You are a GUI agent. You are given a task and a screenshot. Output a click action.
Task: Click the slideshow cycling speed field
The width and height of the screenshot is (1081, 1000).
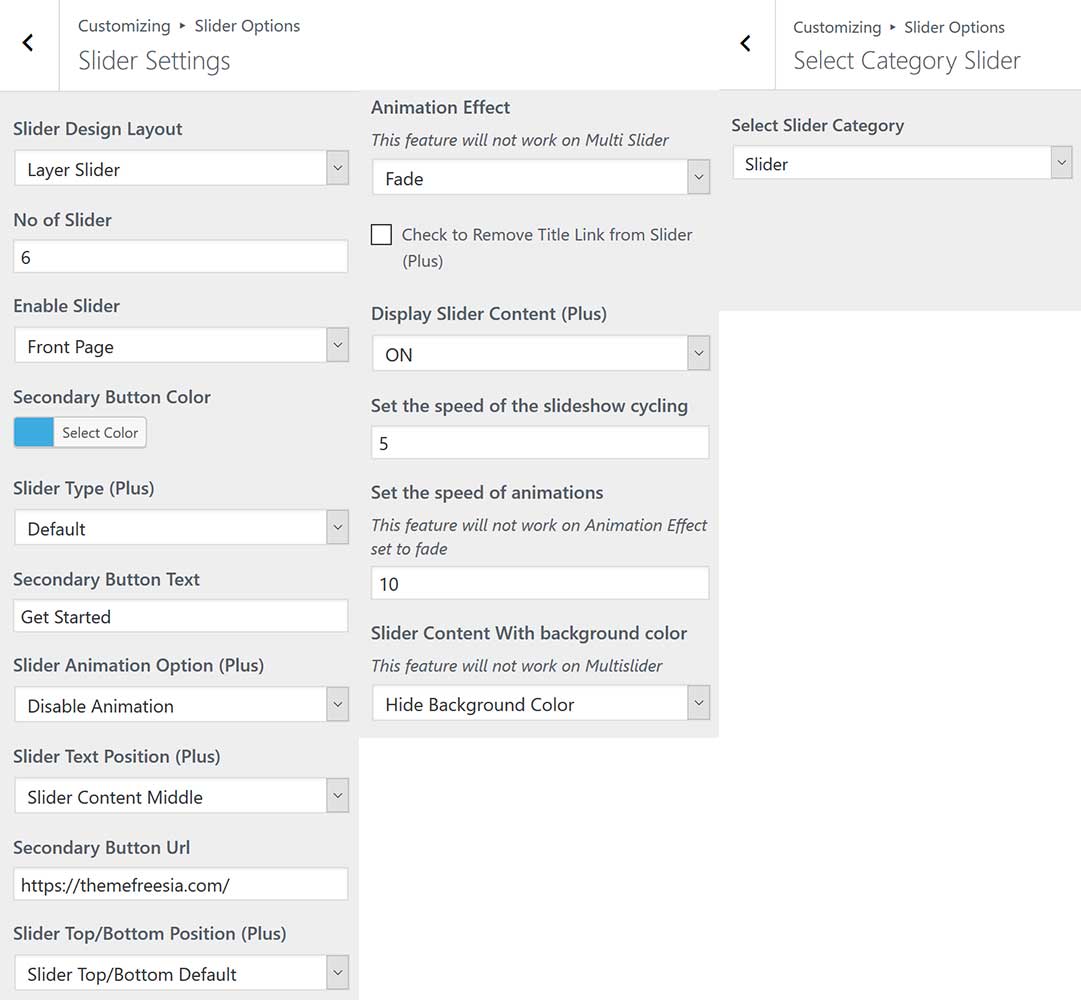pyautogui.click(x=540, y=443)
